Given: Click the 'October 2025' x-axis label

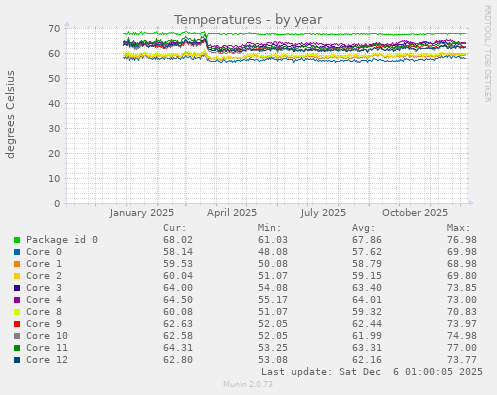Looking at the screenshot, I should [x=415, y=213].
